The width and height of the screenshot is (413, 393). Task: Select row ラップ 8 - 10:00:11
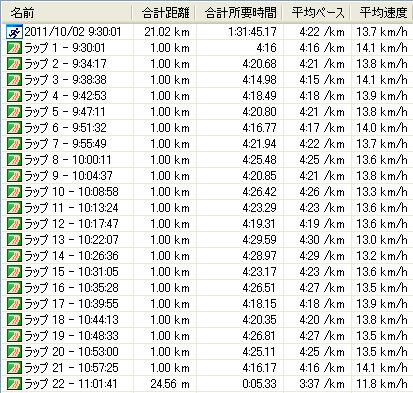(x=207, y=160)
